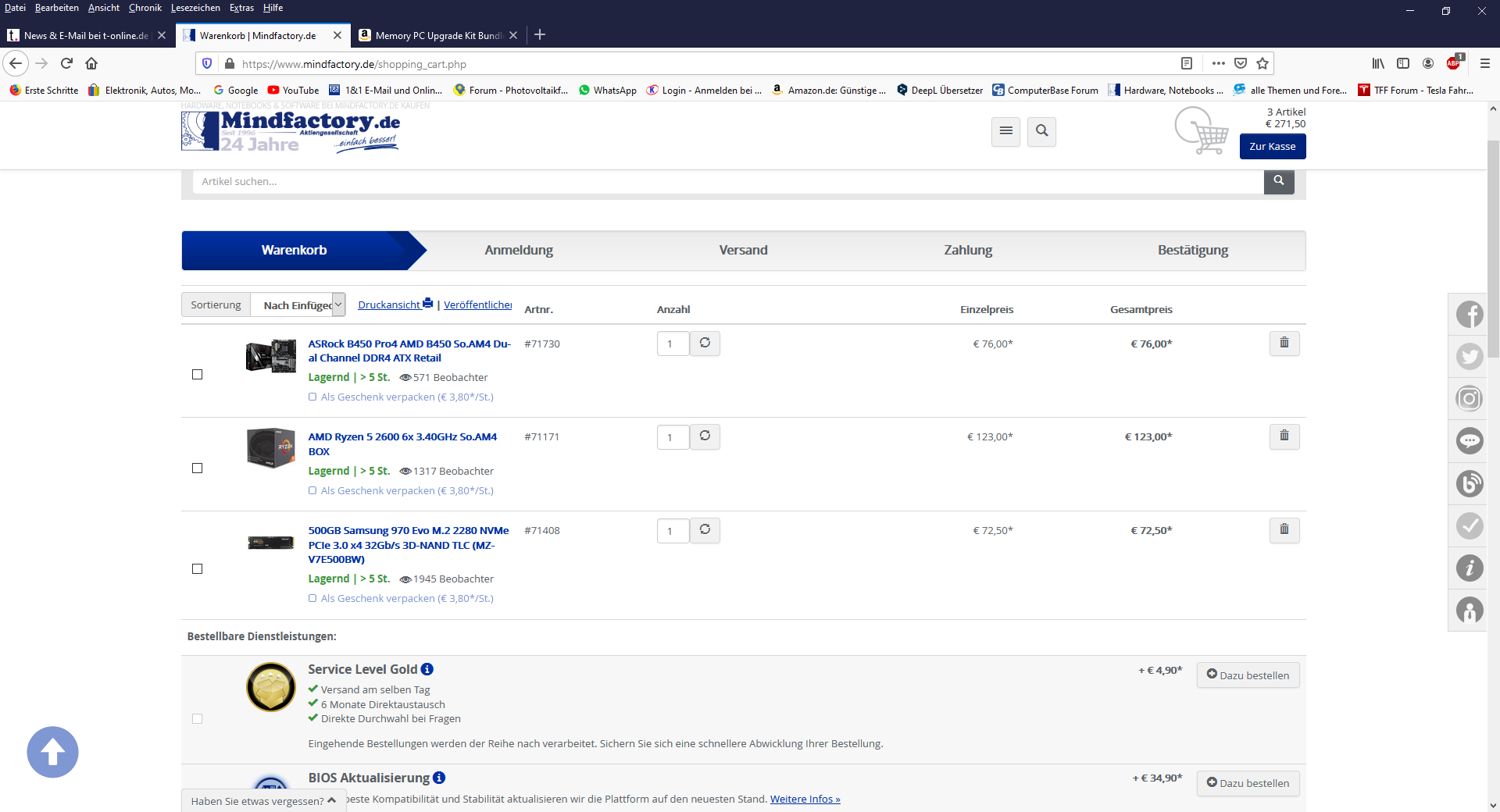
Task: Open the blog sidebar icon
Action: pyautogui.click(x=1470, y=483)
